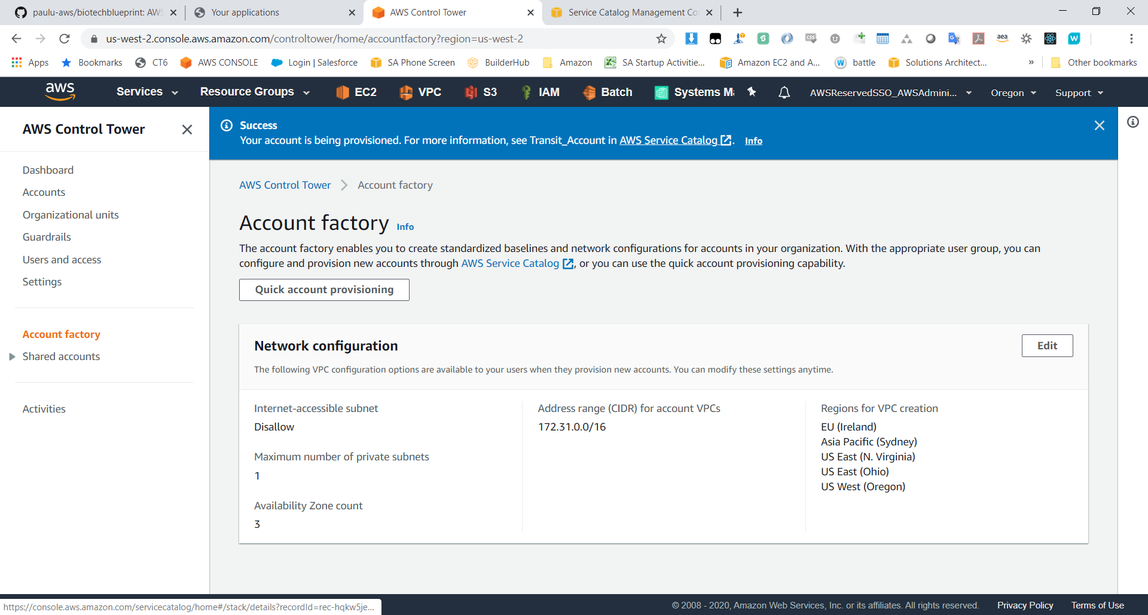
Task: Open the S3 service shortcut
Action: 480,92
